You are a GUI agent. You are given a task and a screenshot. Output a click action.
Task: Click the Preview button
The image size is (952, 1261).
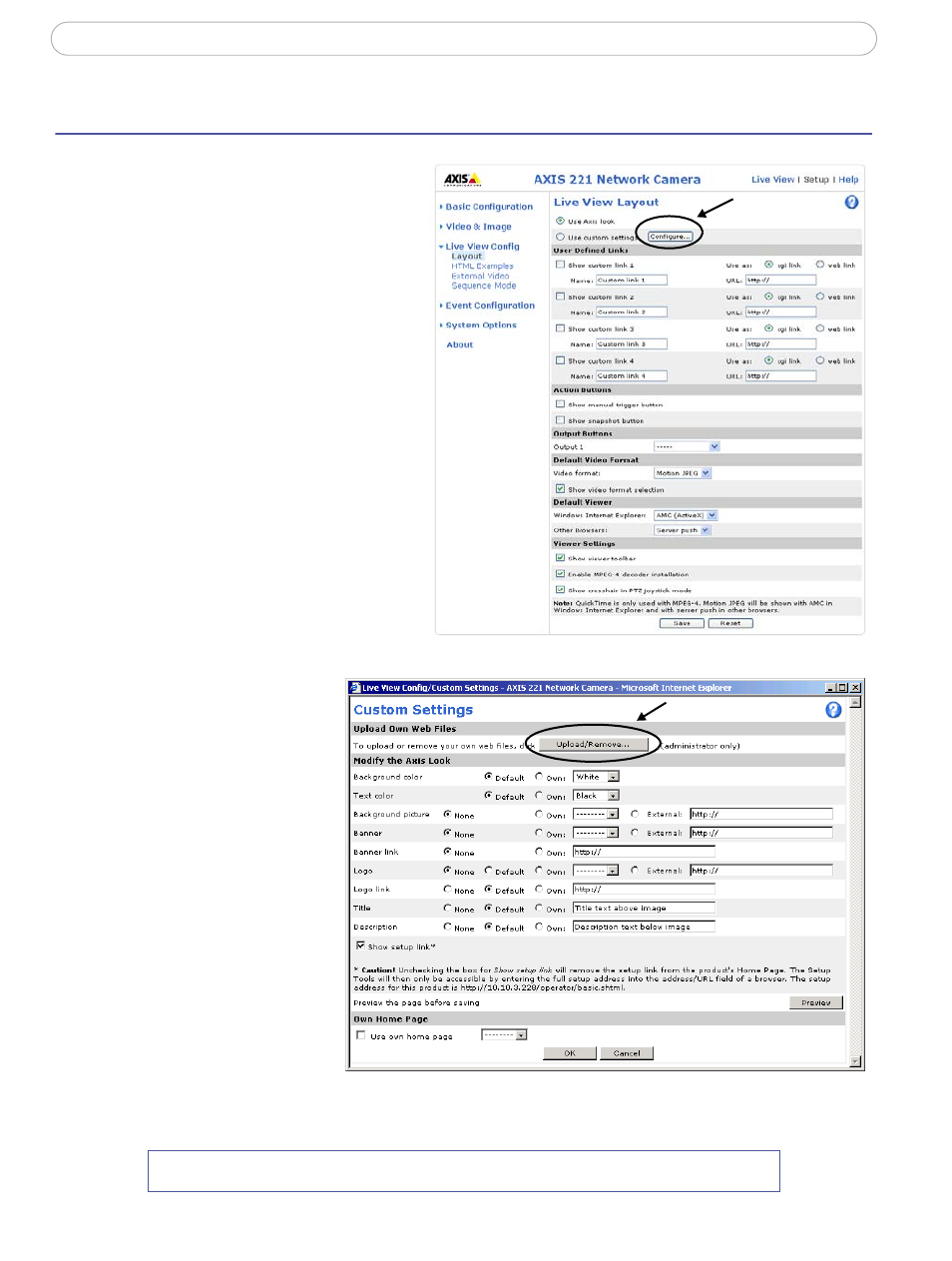[816, 1002]
